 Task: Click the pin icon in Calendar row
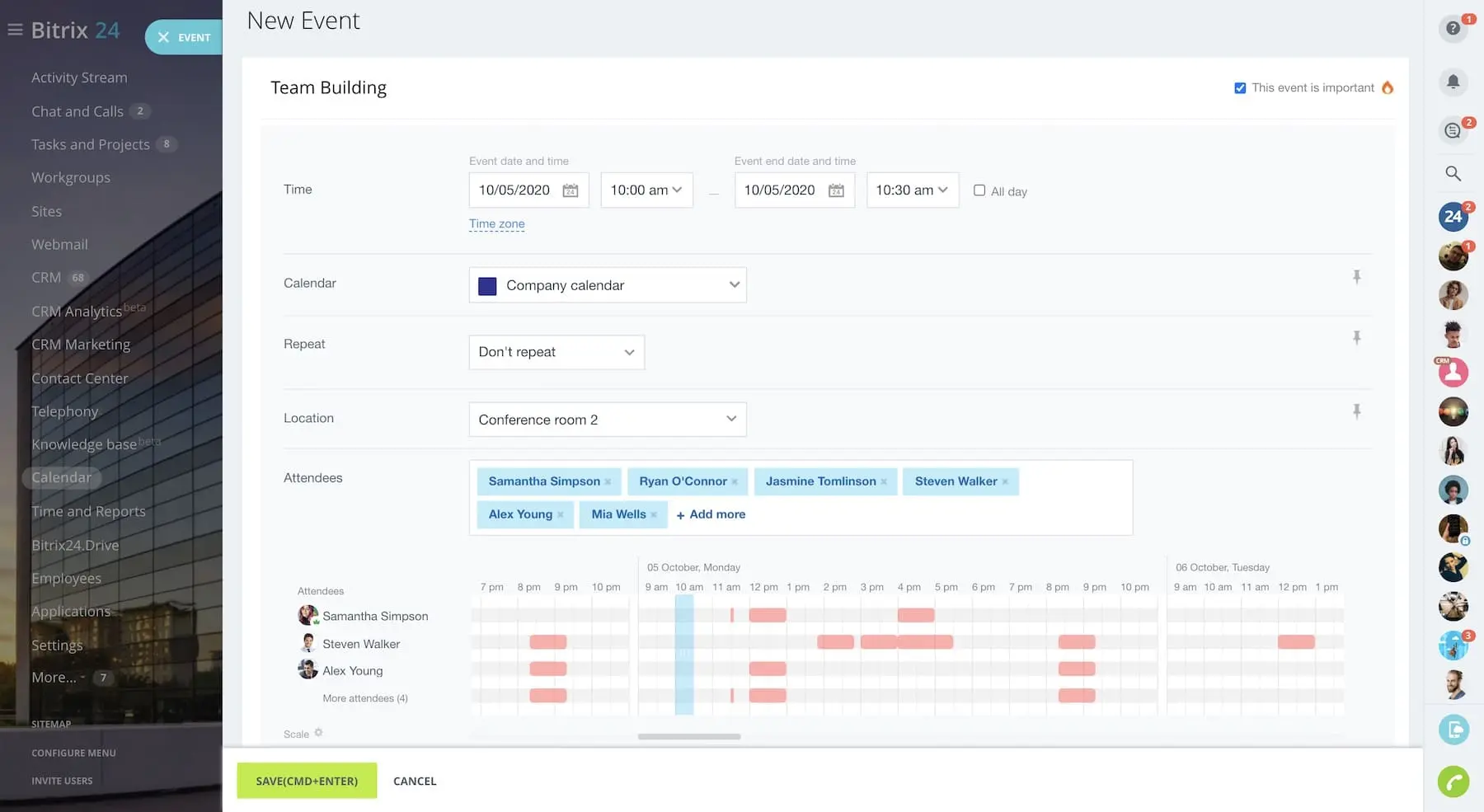pyautogui.click(x=1356, y=277)
